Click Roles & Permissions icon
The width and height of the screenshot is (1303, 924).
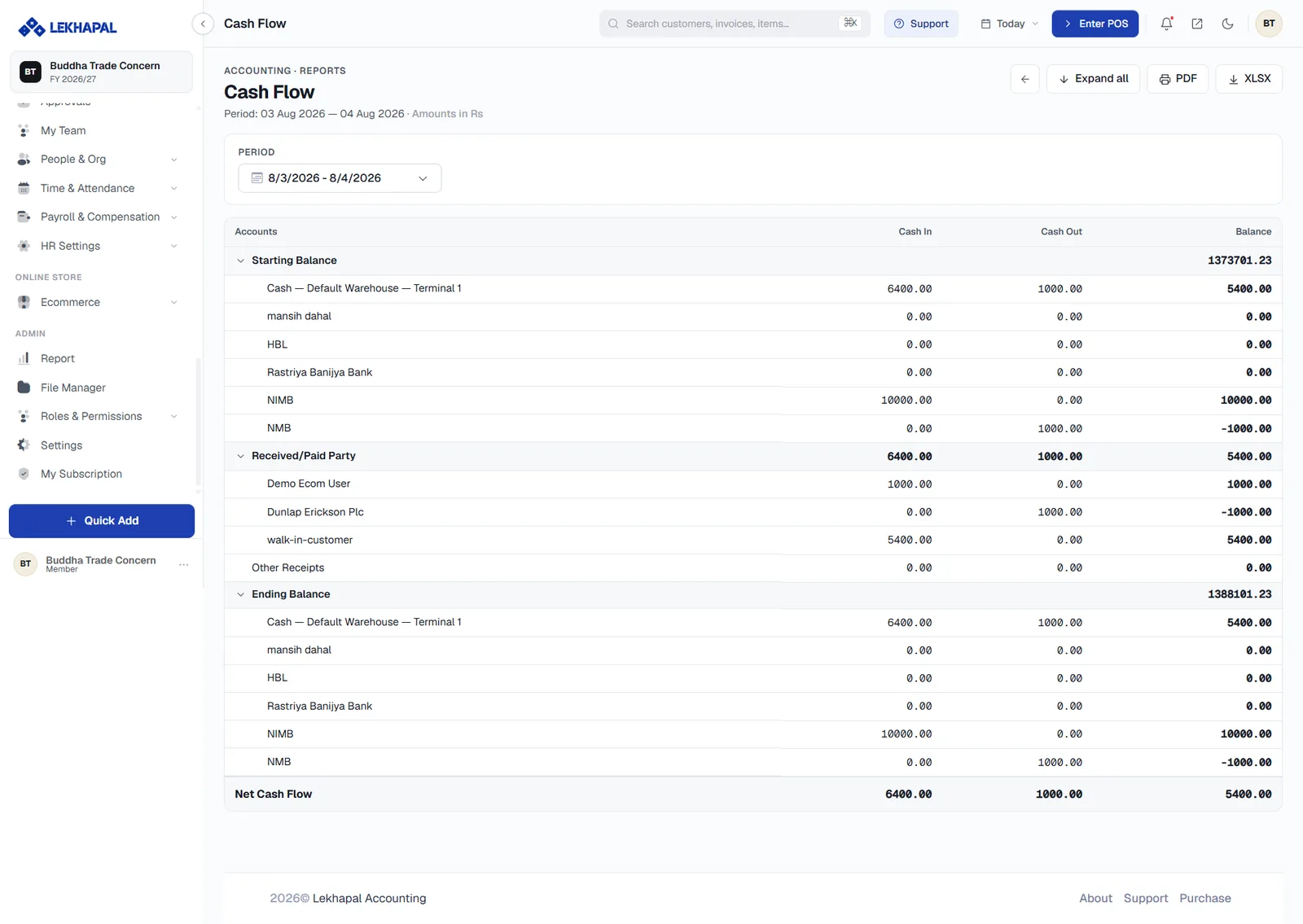(24, 416)
